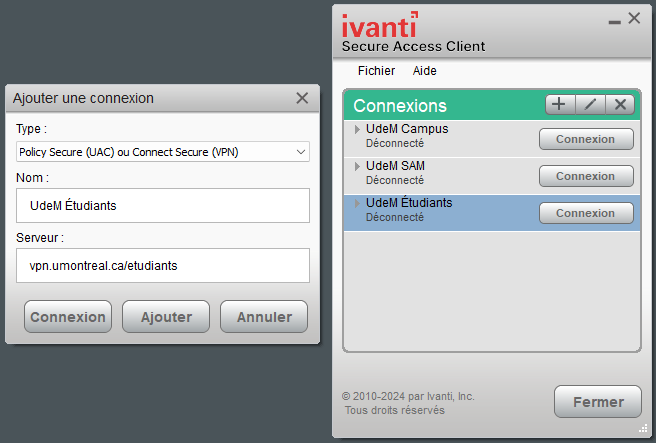
Task: Expand the UdeM Étudiants connection details
Action: 357,203
